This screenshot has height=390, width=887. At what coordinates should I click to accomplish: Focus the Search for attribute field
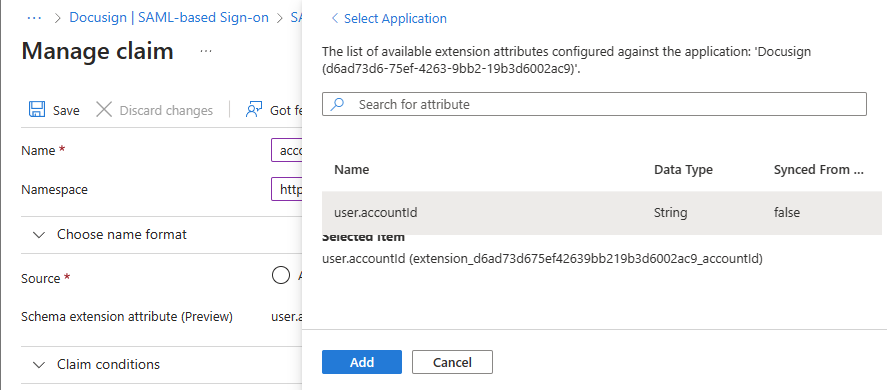[594, 104]
